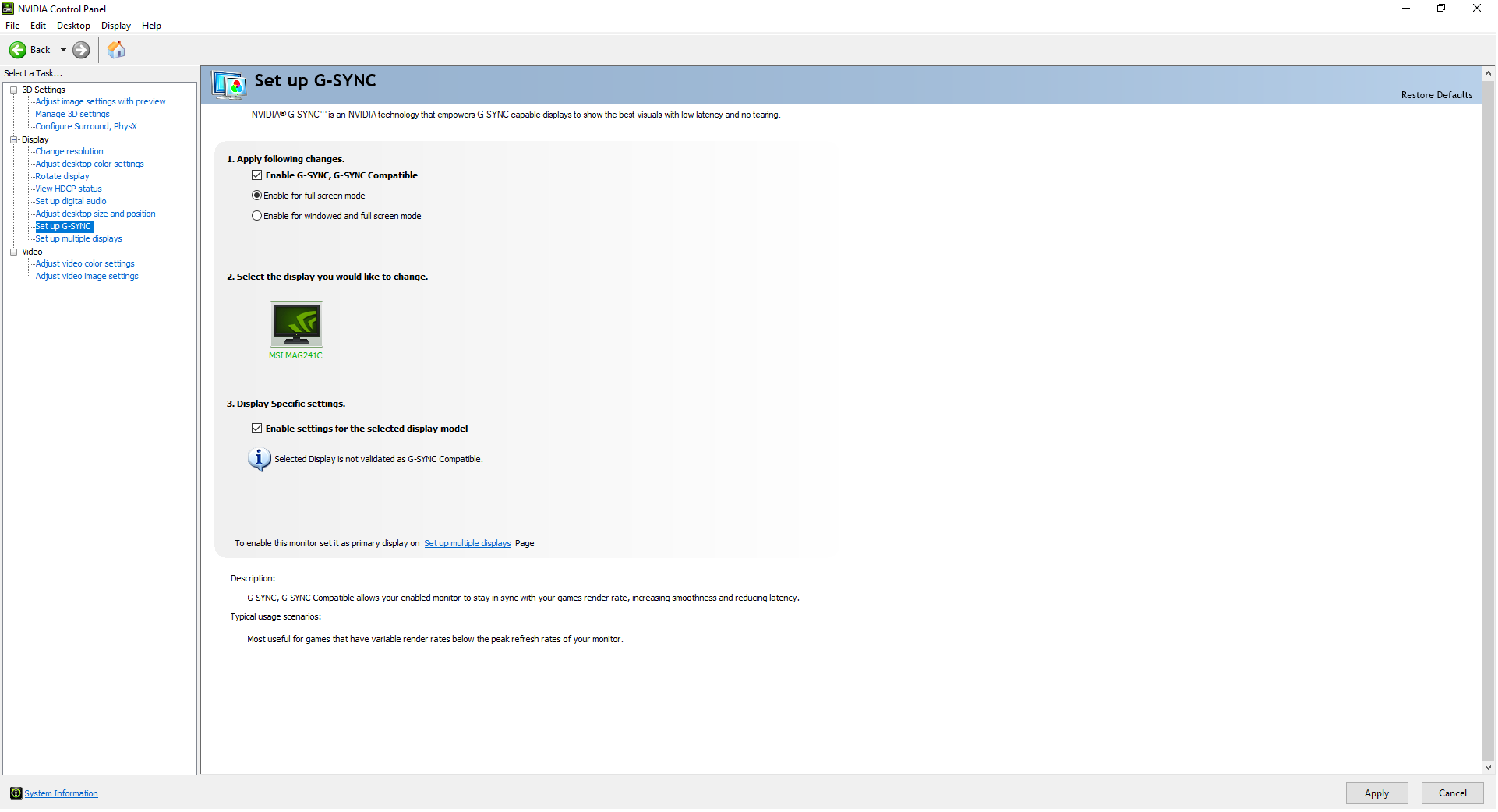Click the 3D Settings category label

click(44, 90)
